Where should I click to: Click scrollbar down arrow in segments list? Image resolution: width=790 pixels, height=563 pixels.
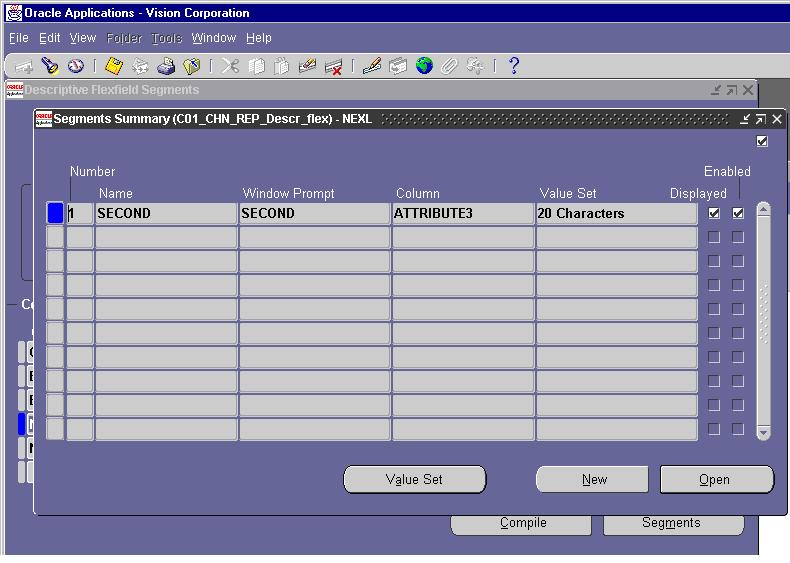click(764, 432)
